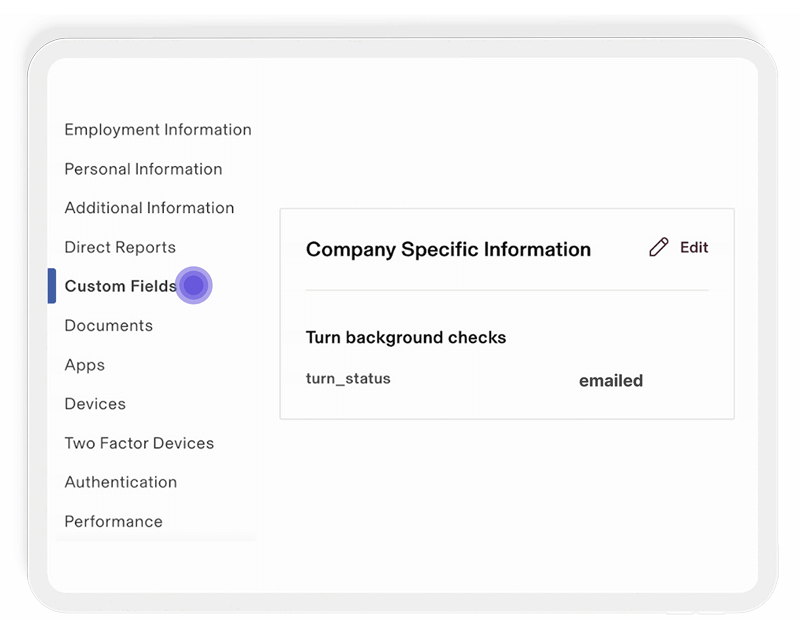Click the Edit text label
The width and height of the screenshot is (800, 620).
(x=694, y=246)
